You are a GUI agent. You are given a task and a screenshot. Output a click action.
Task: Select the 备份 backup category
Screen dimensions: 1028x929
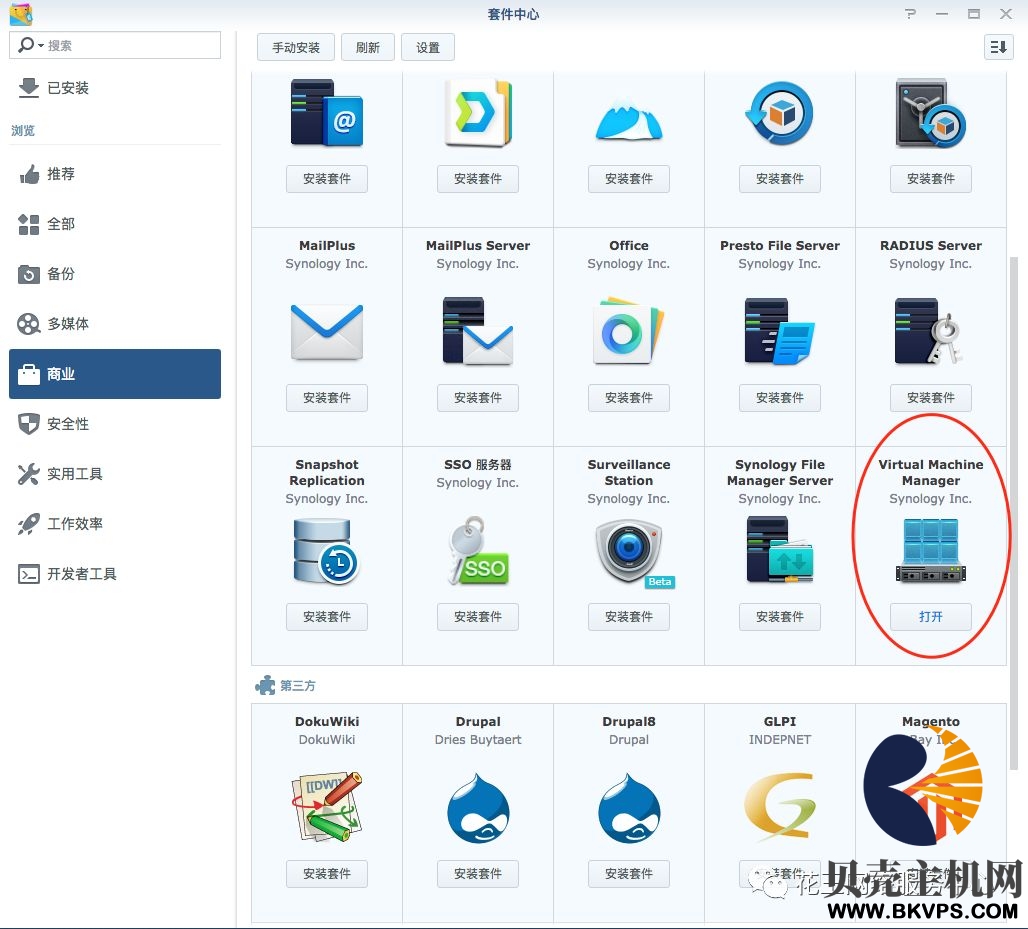point(115,274)
